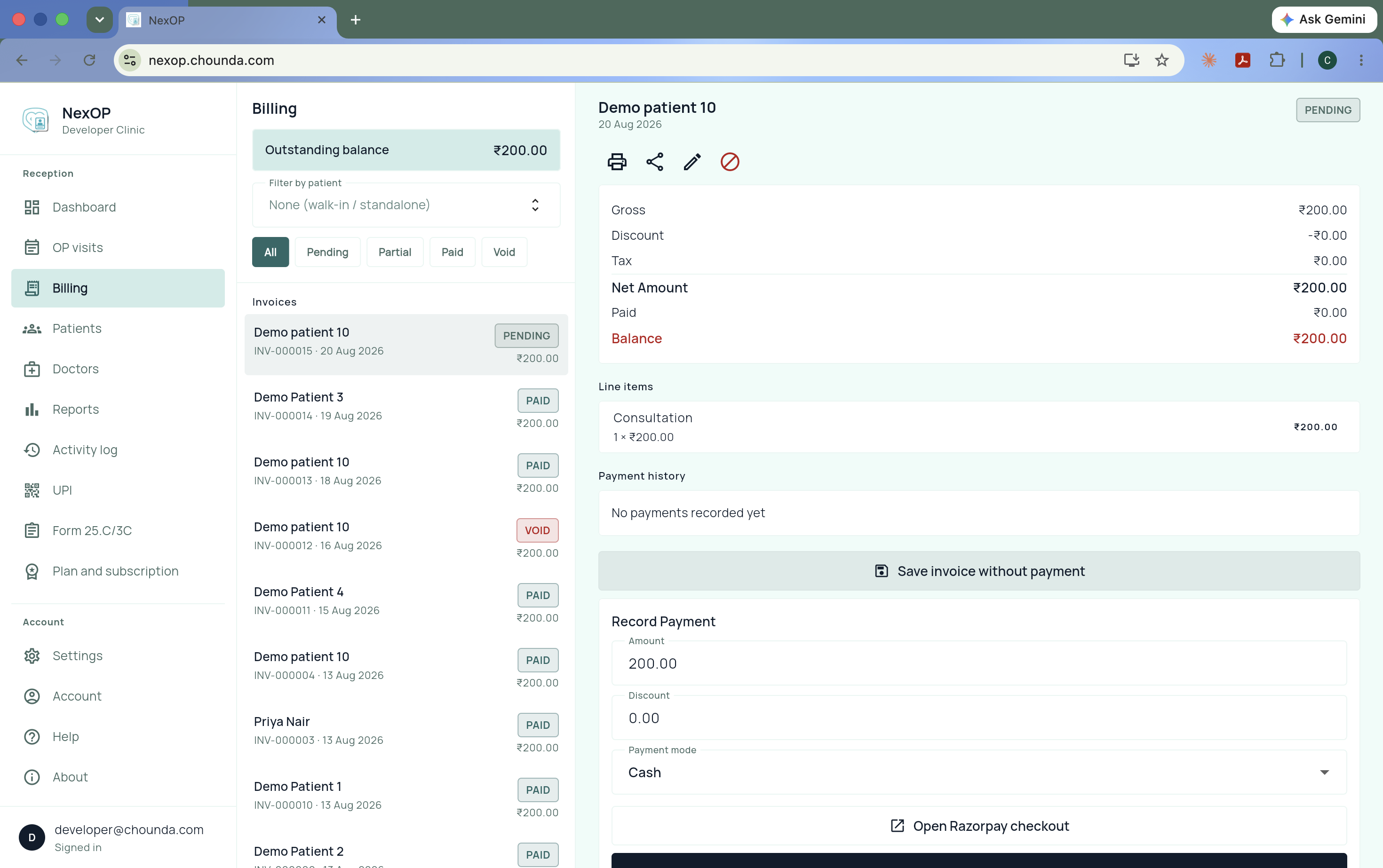Expand the Payment mode Cash dropdown
The height and width of the screenshot is (868, 1383).
pyautogui.click(x=978, y=773)
